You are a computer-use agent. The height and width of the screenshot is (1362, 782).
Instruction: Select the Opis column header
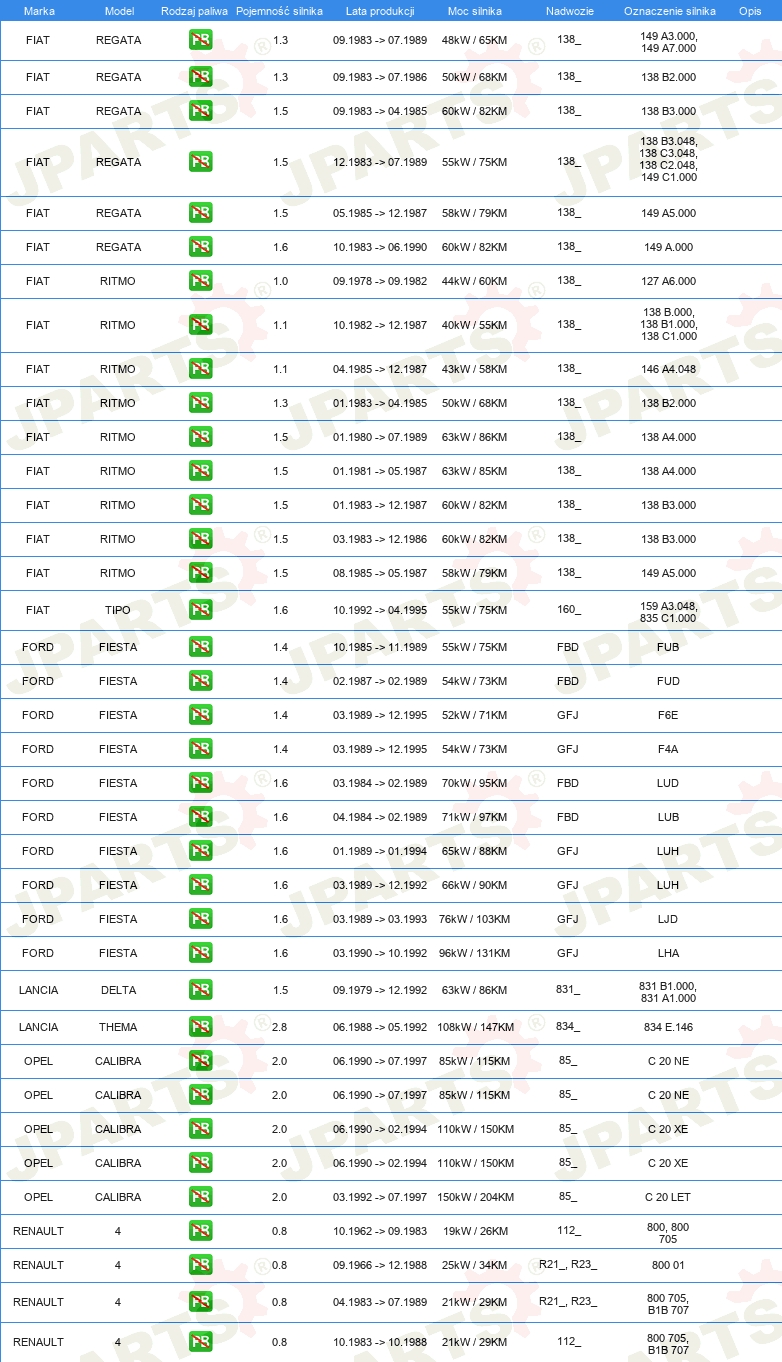(749, 11)
